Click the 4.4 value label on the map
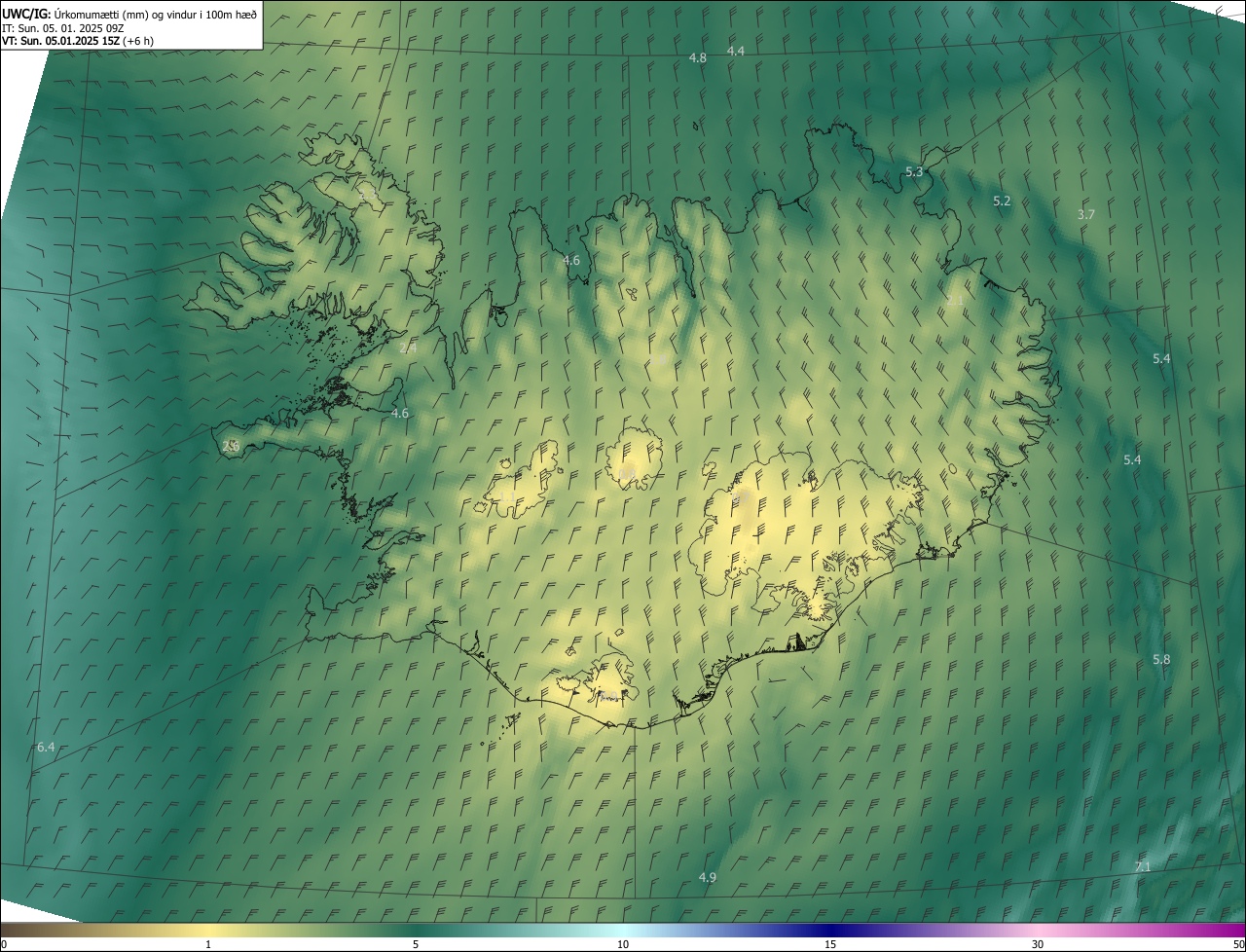 pyautogui.click(x=736, y=51)
